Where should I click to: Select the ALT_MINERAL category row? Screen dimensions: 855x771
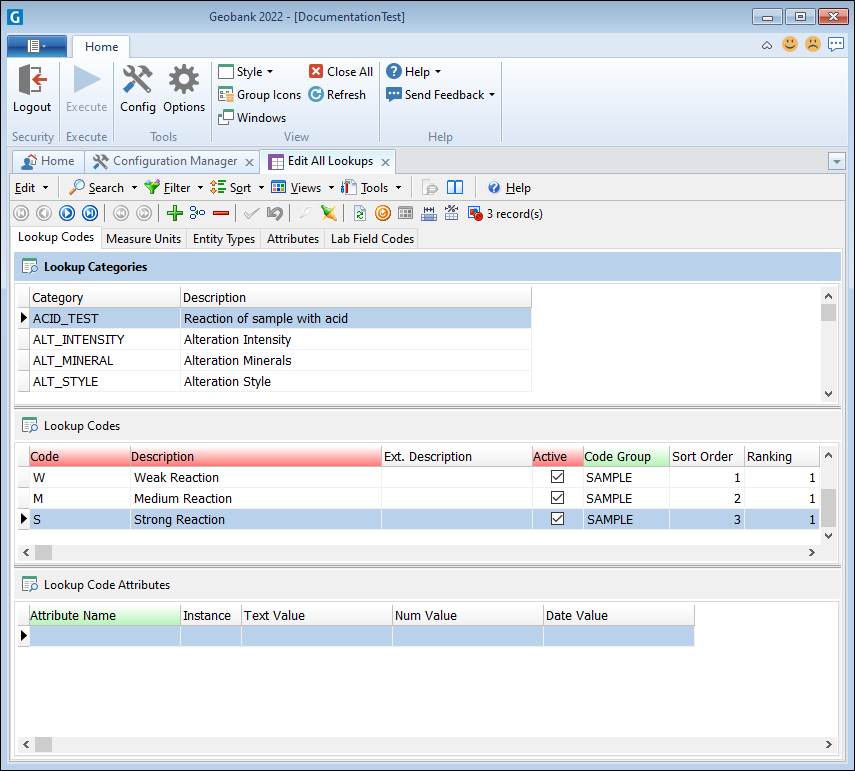click(275, 360)
